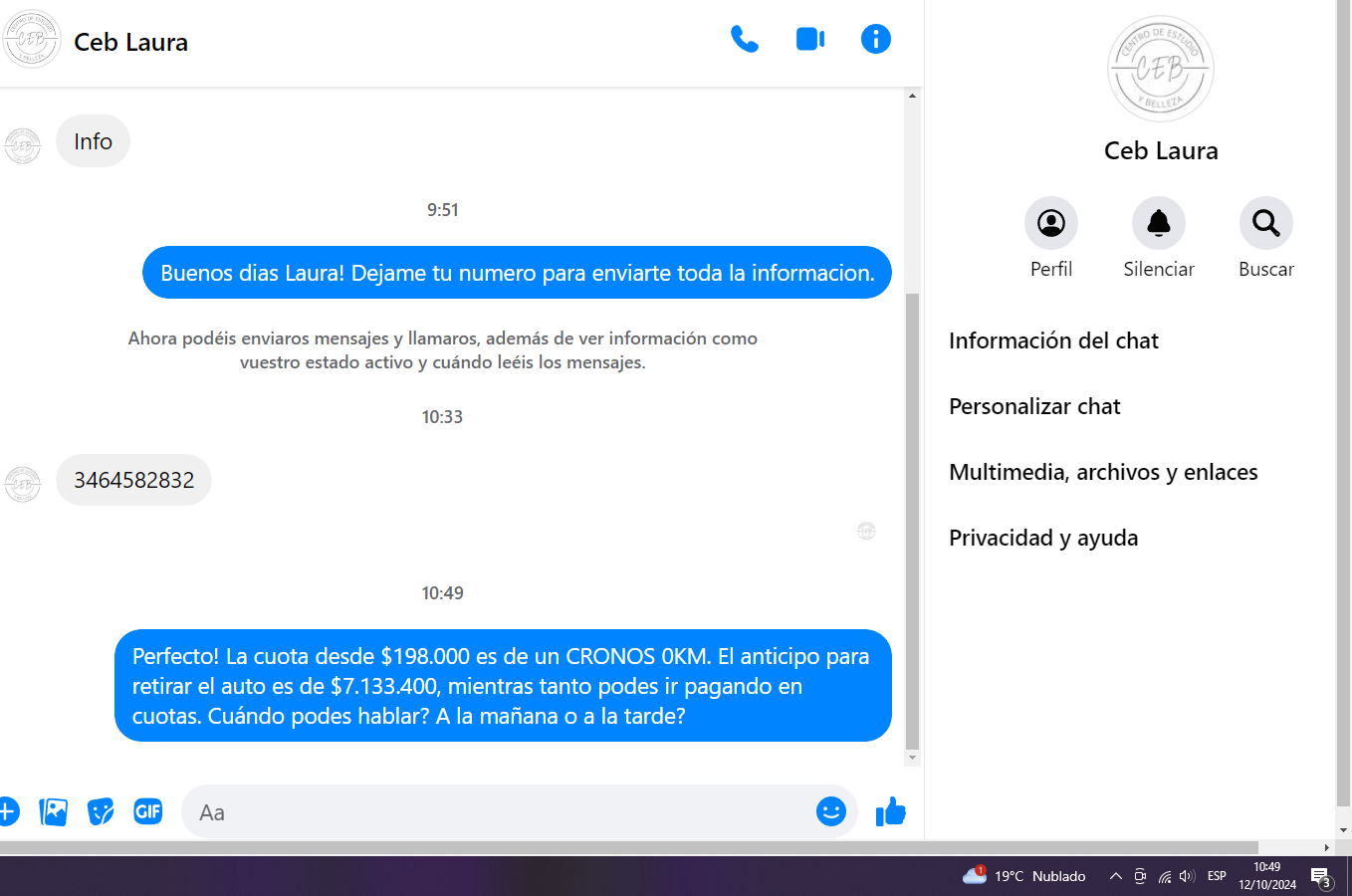Screen dimensions: 1352x896
Task: Click the chat's vertical scrollbar thumb
Action: 912,518
